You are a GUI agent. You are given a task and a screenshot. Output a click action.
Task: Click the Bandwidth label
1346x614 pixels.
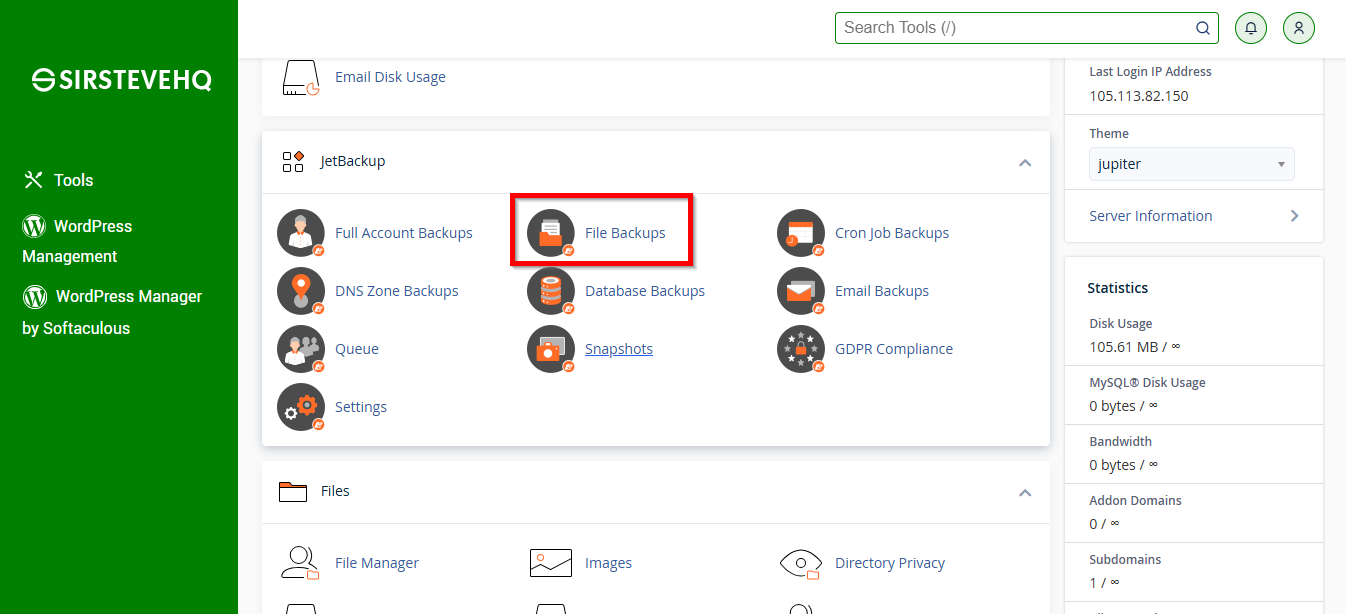[x=1121, y=442]
